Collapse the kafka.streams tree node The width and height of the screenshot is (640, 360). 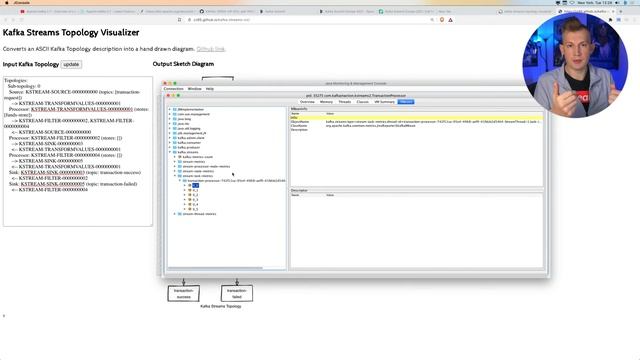170,152
